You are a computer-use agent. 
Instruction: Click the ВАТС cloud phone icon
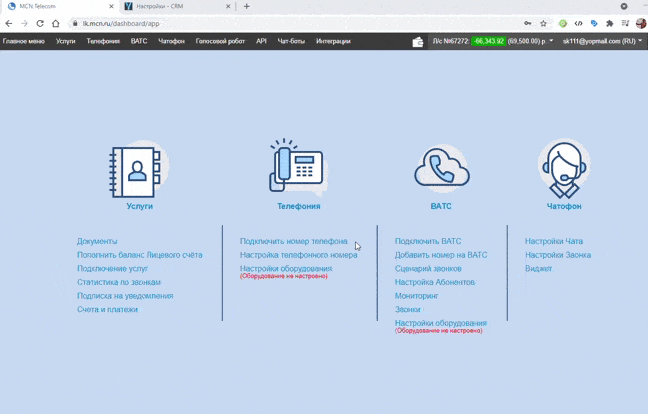[x=441, y=168]
